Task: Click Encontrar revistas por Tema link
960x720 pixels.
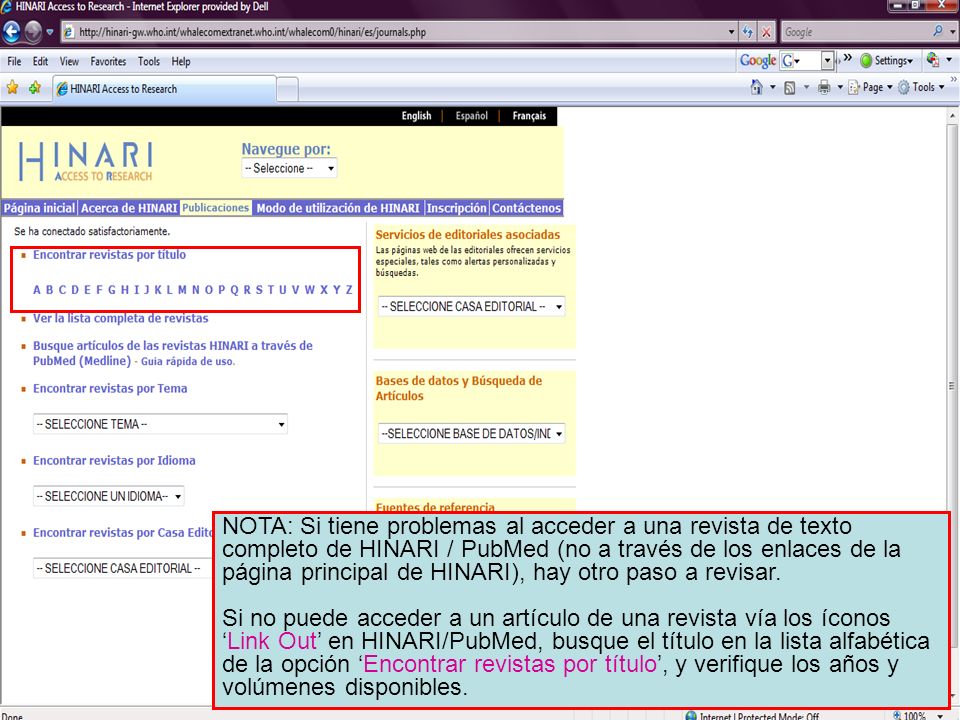Action: [110, 389]
